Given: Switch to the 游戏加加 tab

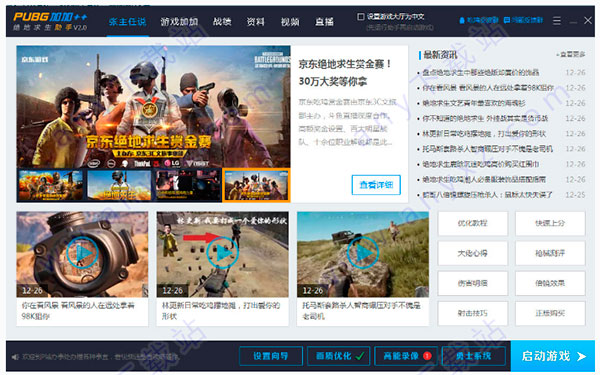Looking at the screenshot, I should coord(179,22).
